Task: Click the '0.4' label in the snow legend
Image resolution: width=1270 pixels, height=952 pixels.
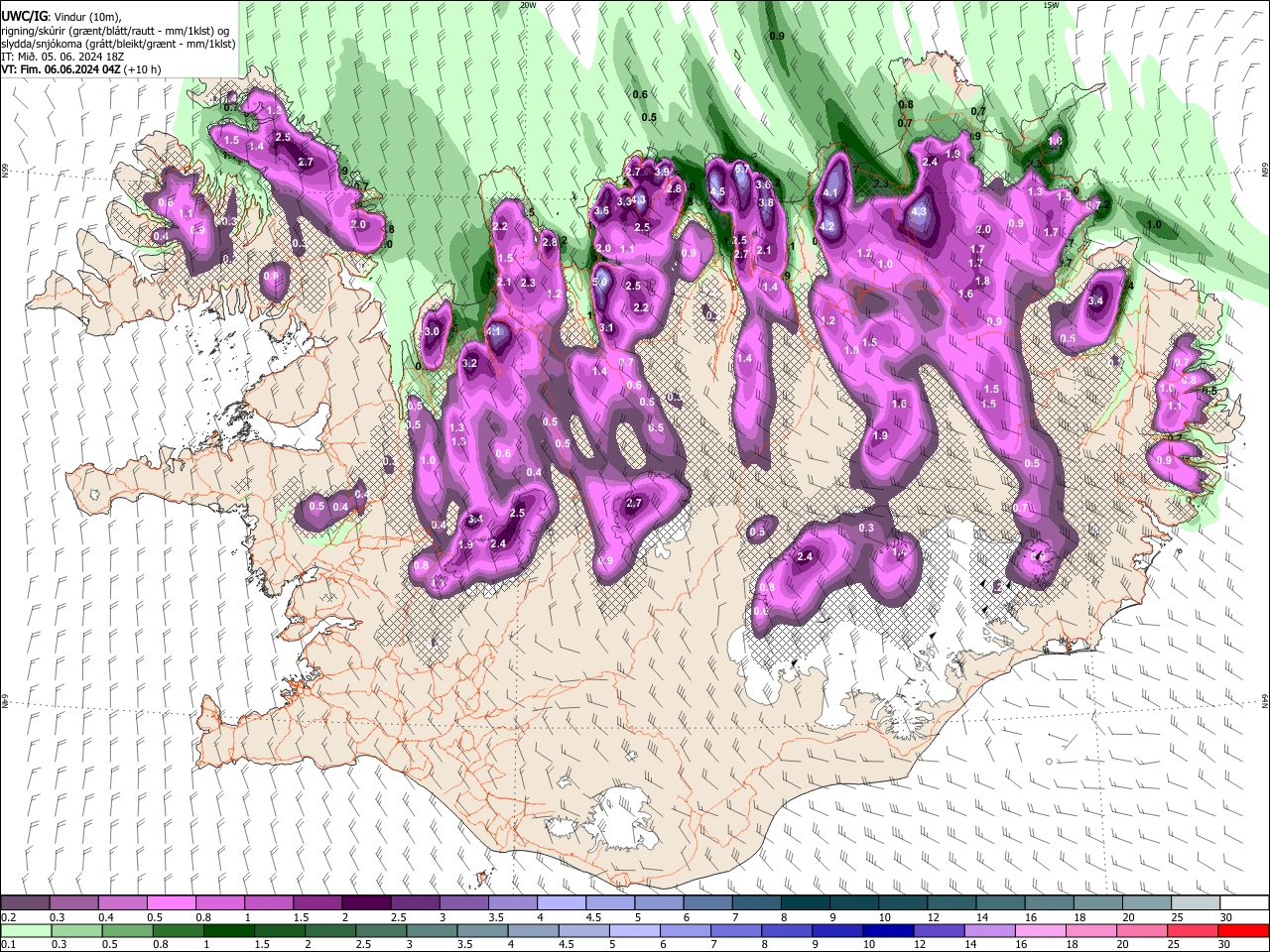Action: pos(106,917)
